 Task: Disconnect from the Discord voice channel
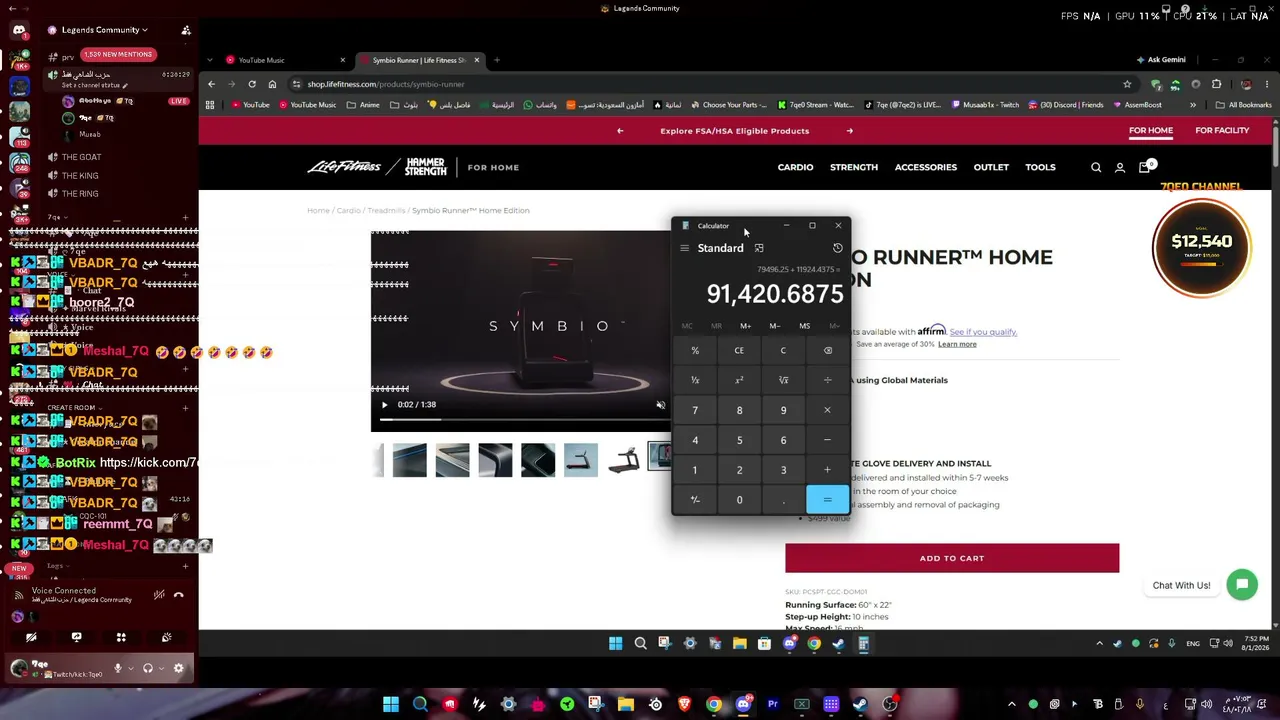tap(179, 595)
